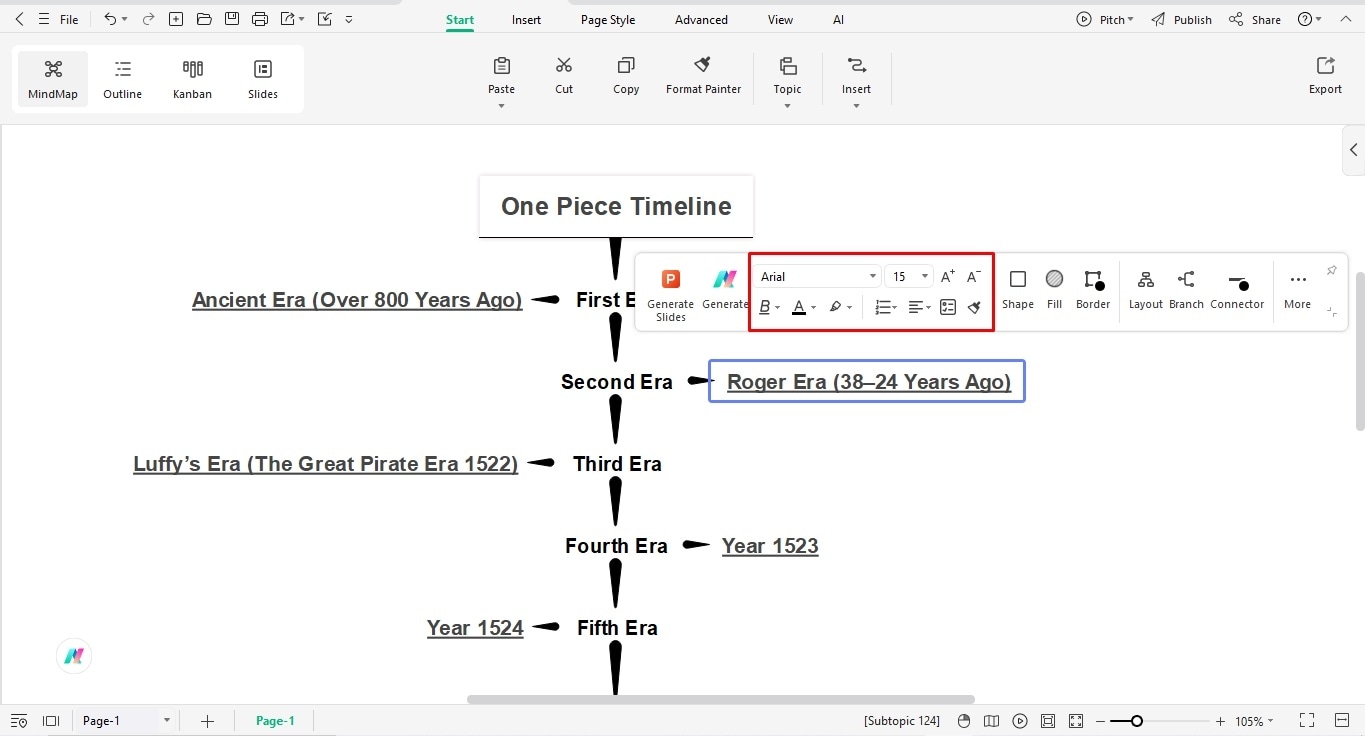Print the document with the printer icon
1365x736 pixels.
[260, 19]
